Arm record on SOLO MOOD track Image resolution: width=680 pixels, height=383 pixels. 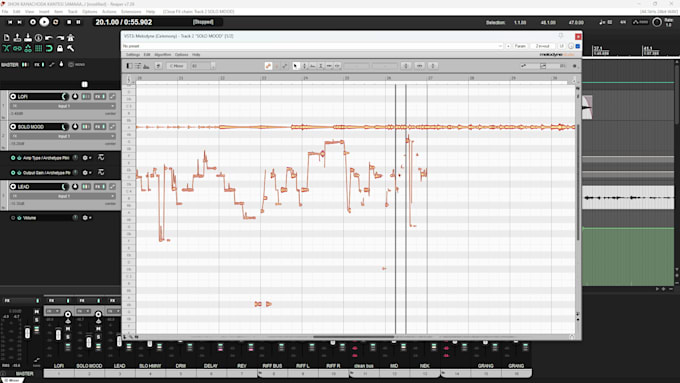click(x=13, y=127)
